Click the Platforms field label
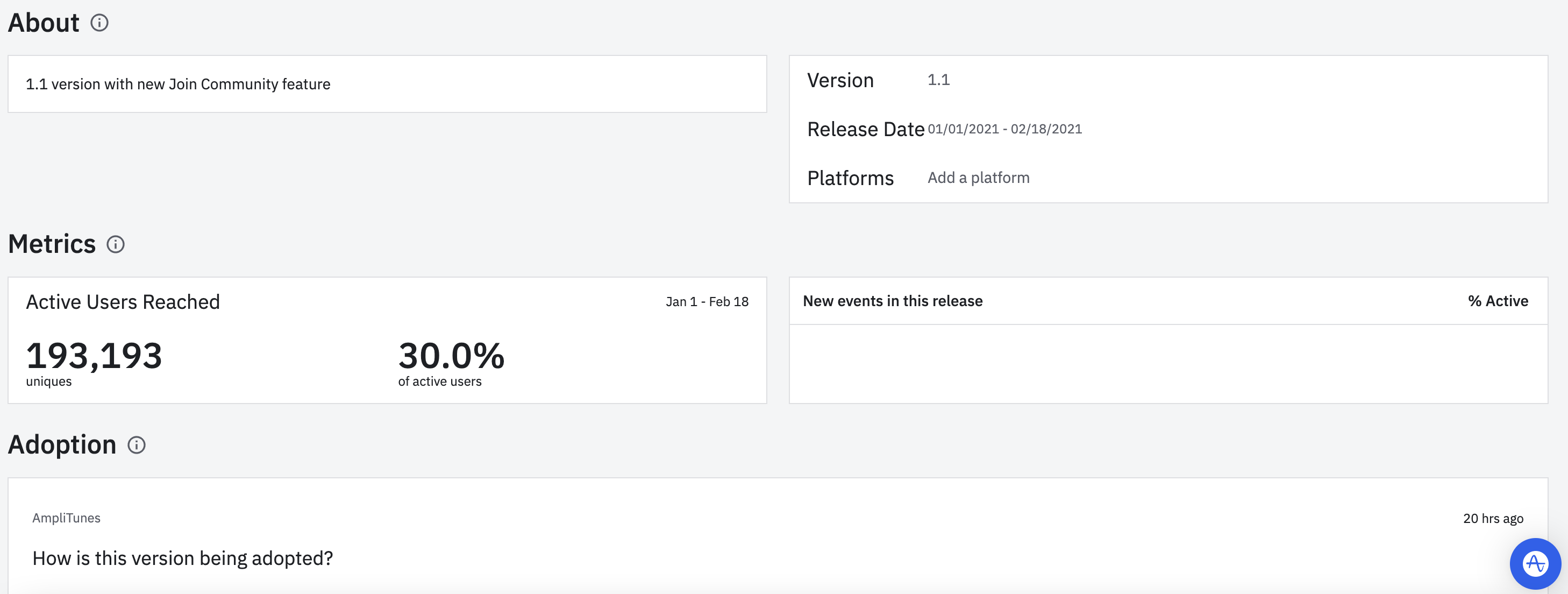Screen dimensions: 1568x594 (850, 178)
